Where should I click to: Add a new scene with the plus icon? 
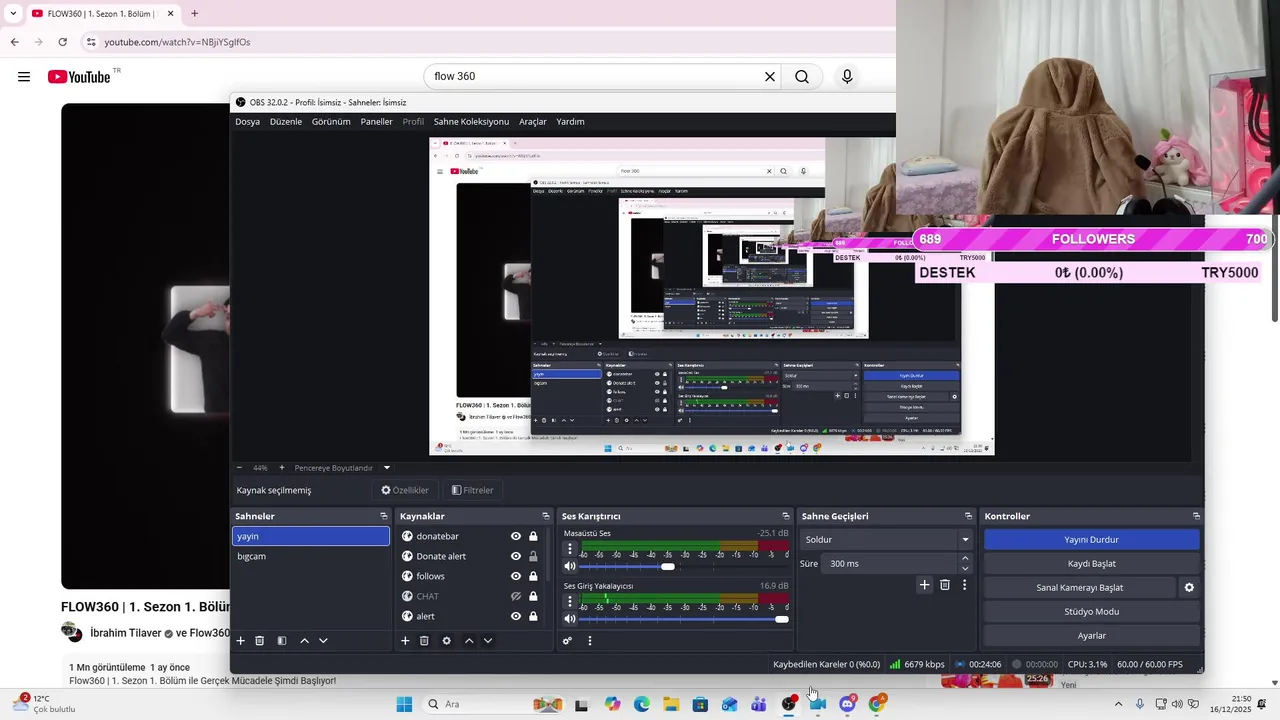tap(240, 641)
